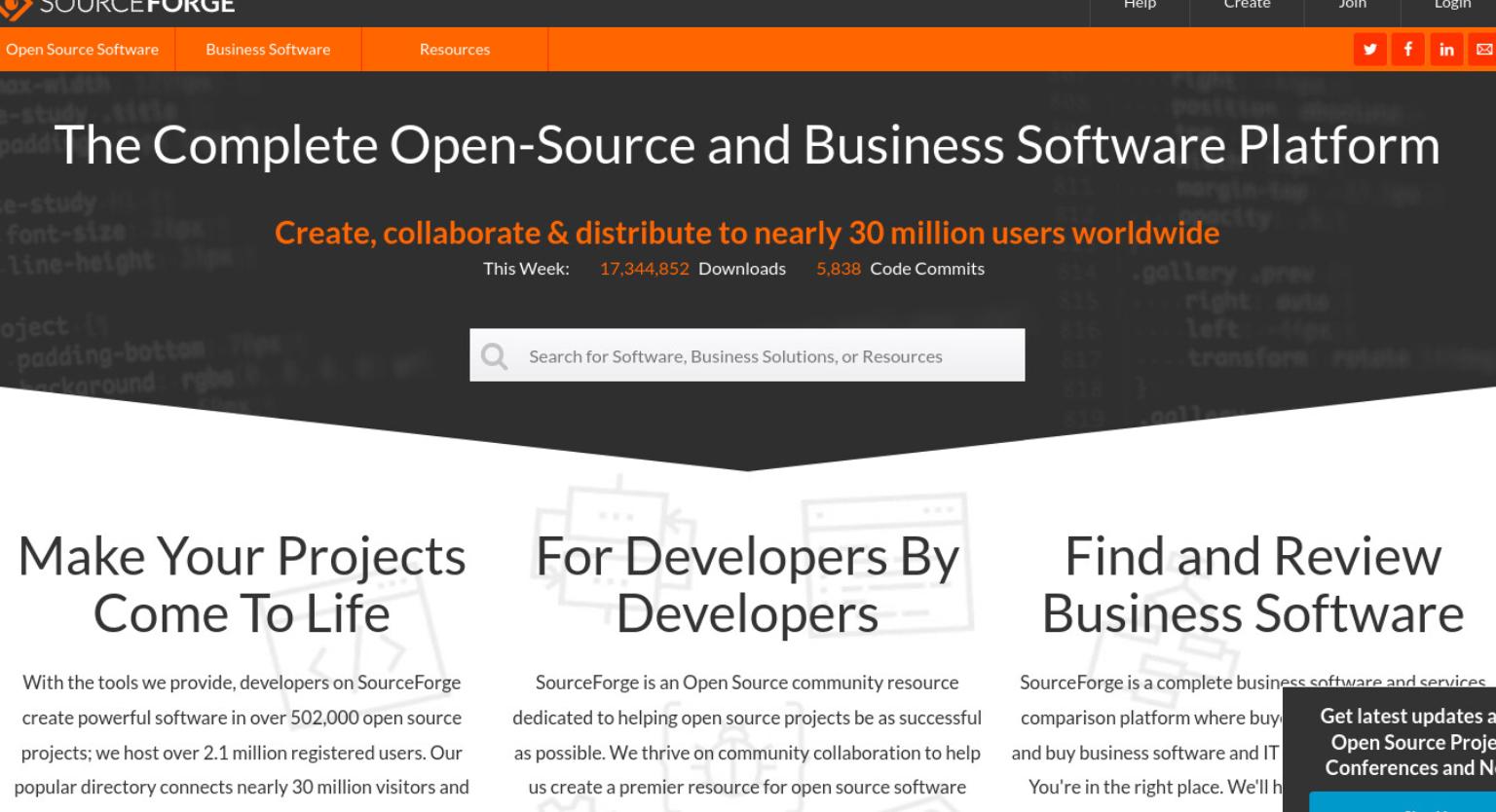Screen dimensions: 1496x812
Task: Click the 5,838 code commits count
Action: click(x=839, y=269)
